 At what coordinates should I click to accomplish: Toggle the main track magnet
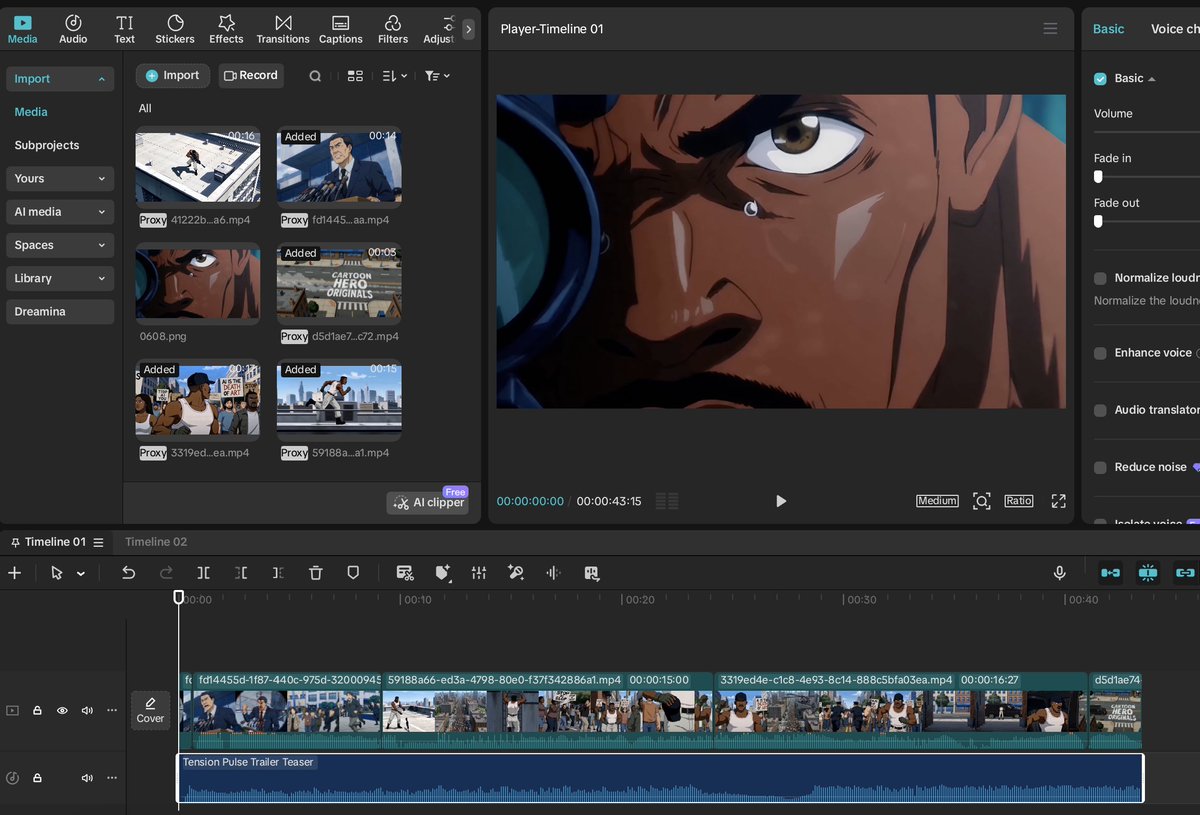tap(1111, 573)
